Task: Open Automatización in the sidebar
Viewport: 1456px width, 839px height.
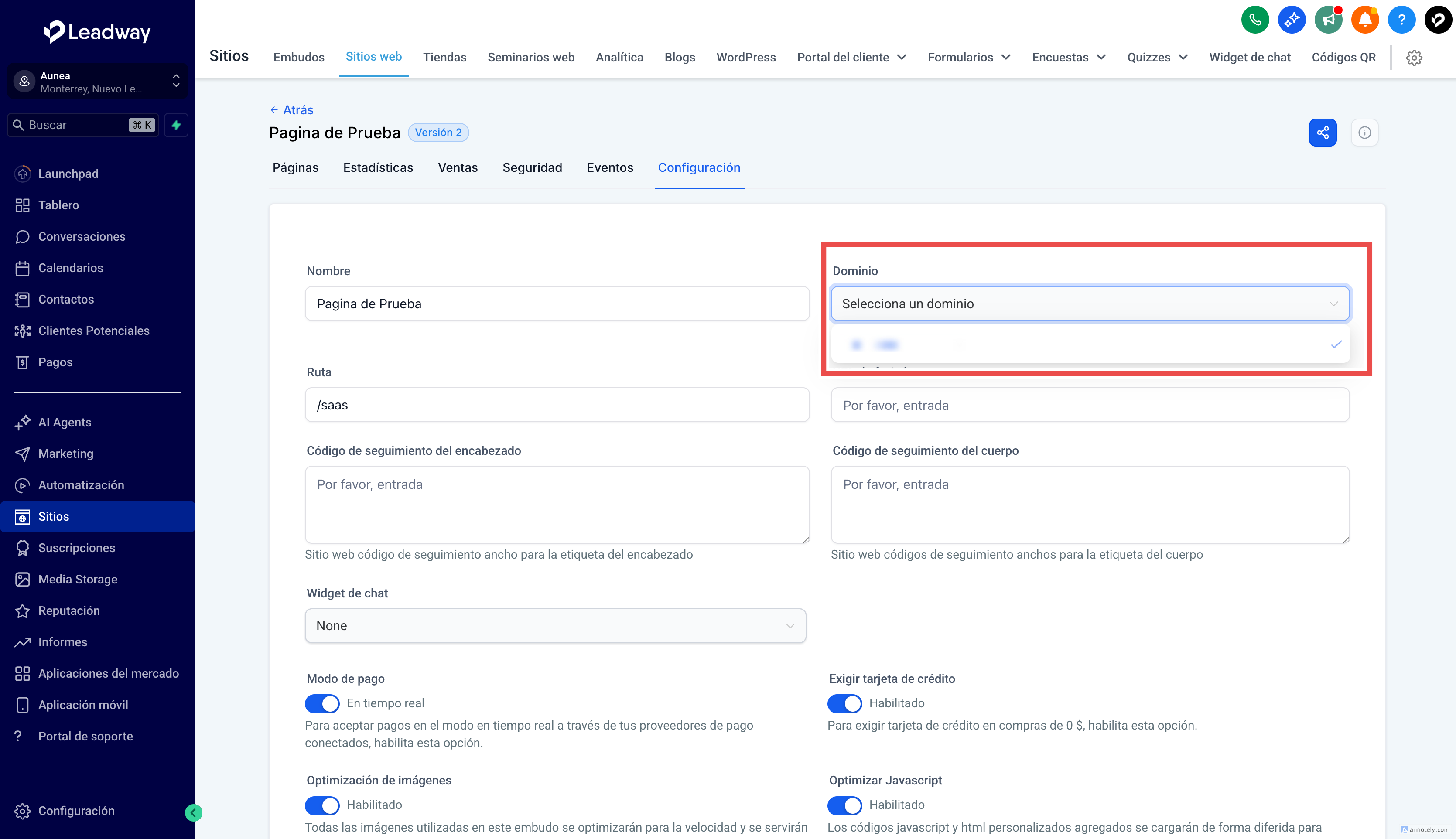Action: tap(81, 485)
